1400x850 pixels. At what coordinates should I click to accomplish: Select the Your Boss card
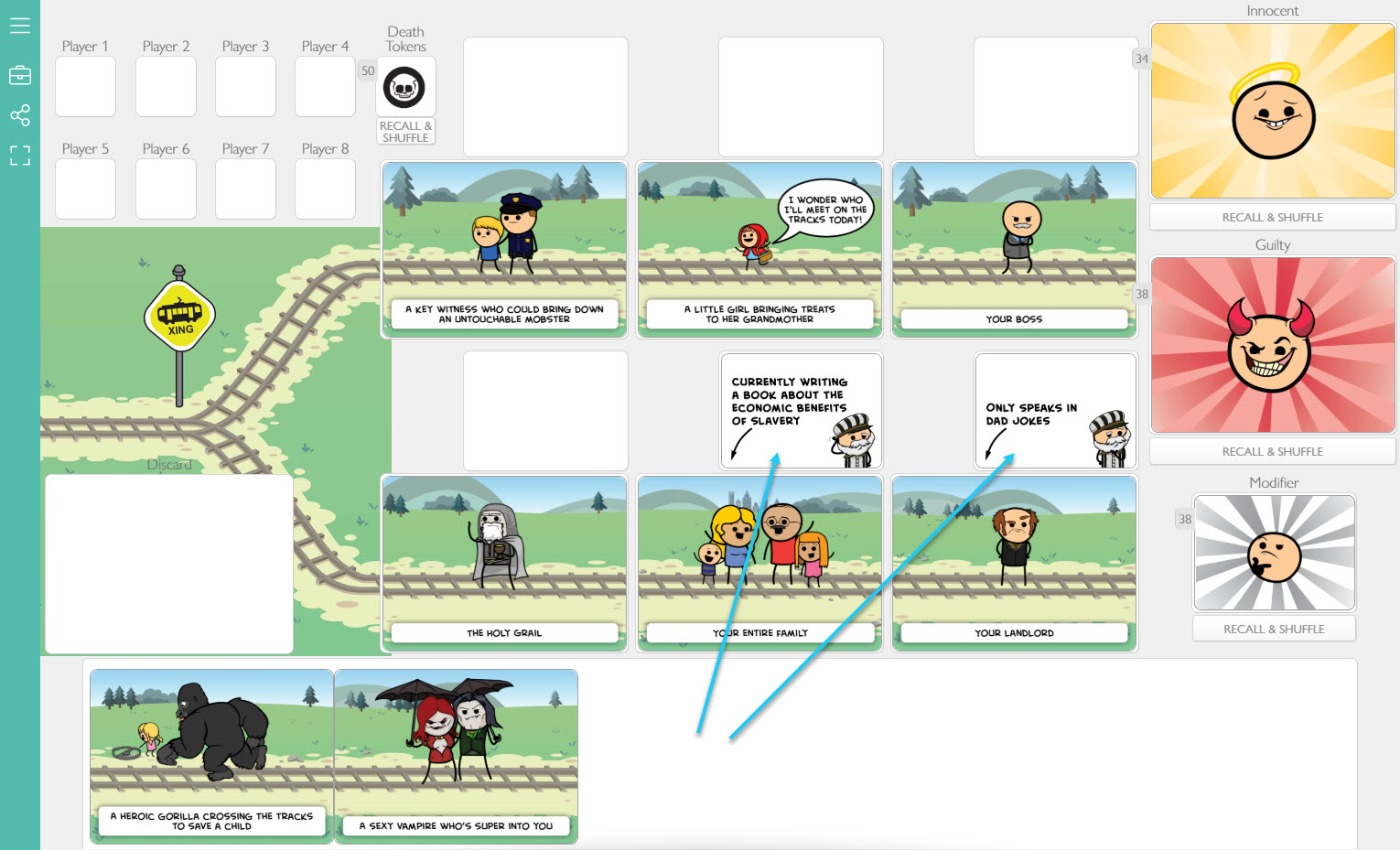click(1014, 249)
